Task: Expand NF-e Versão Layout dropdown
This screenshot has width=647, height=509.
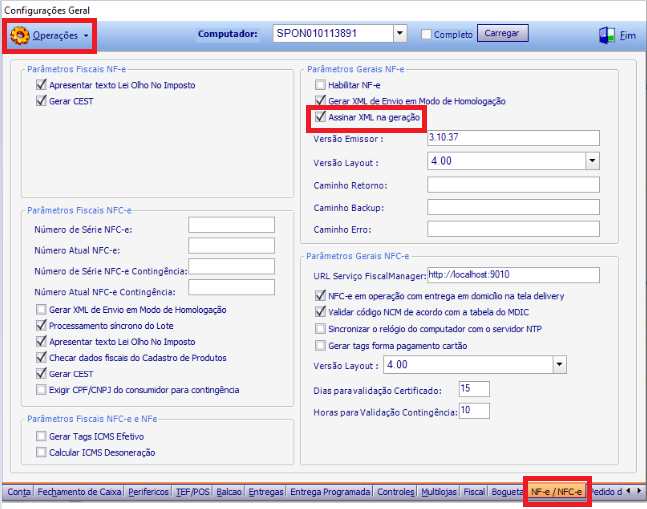Action: coord(592,161)
